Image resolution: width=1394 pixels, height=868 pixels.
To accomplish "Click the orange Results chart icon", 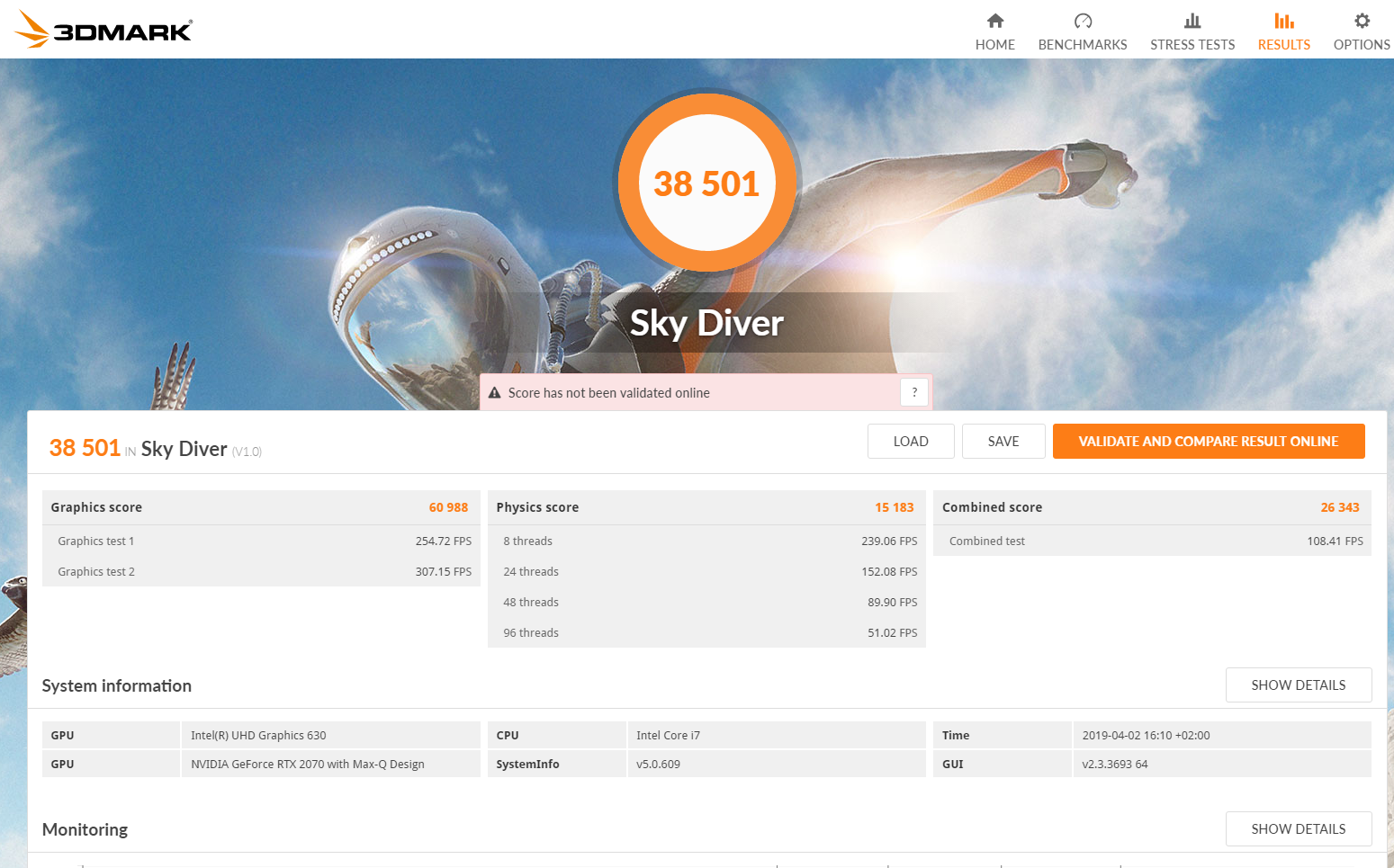I will pyautogui.click(x=1284, y=21).
